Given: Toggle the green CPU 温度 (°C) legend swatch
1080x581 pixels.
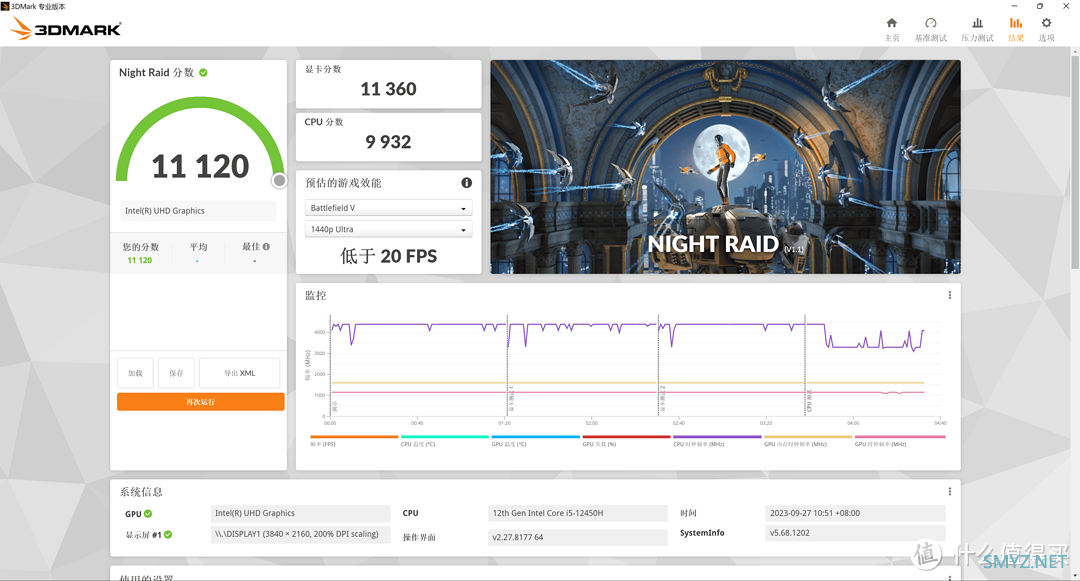Looking at the screenshot, I should pyautogui.click(x=445, y=436).
